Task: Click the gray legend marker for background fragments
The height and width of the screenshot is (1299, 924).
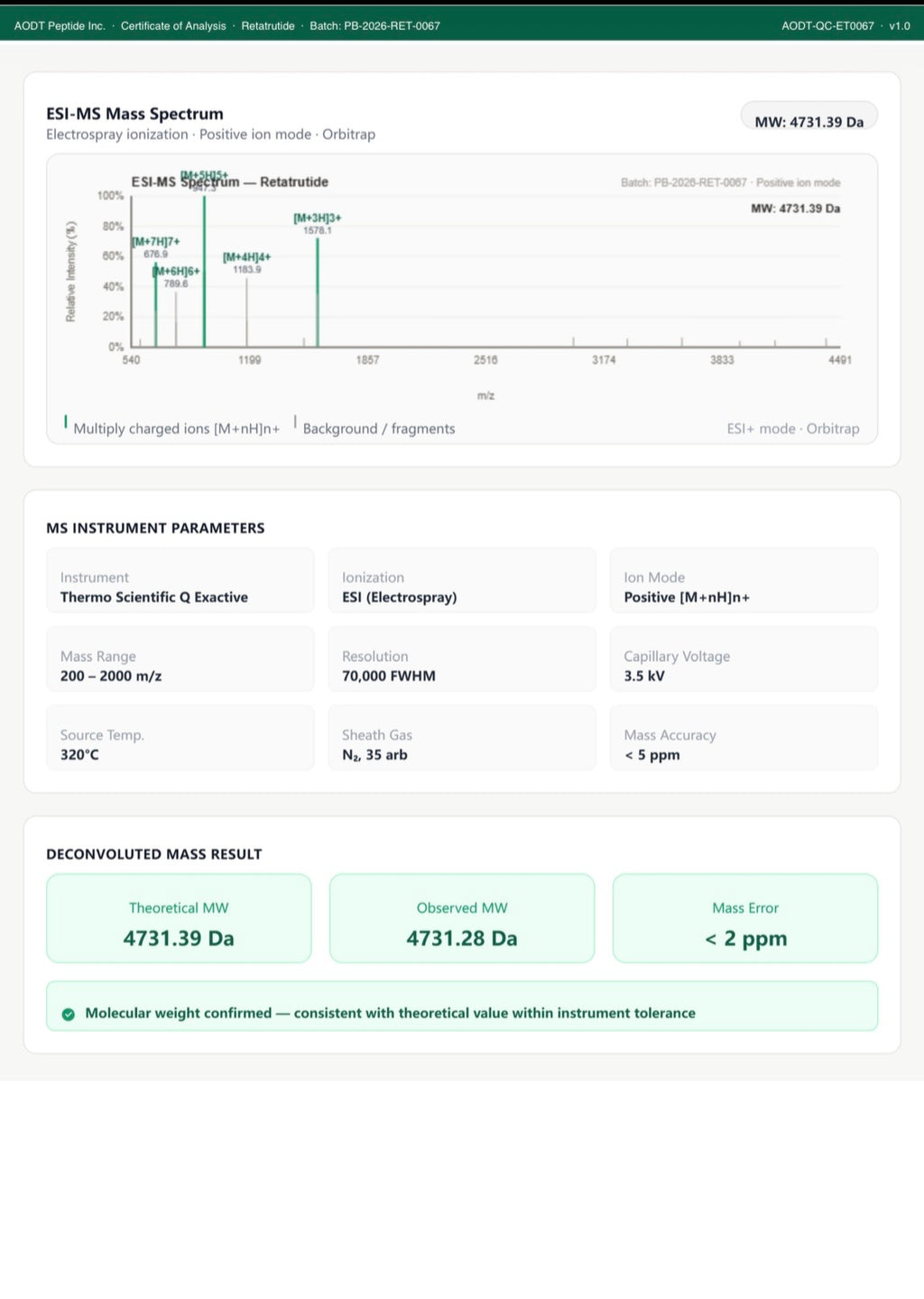Action: click(295, 422)
